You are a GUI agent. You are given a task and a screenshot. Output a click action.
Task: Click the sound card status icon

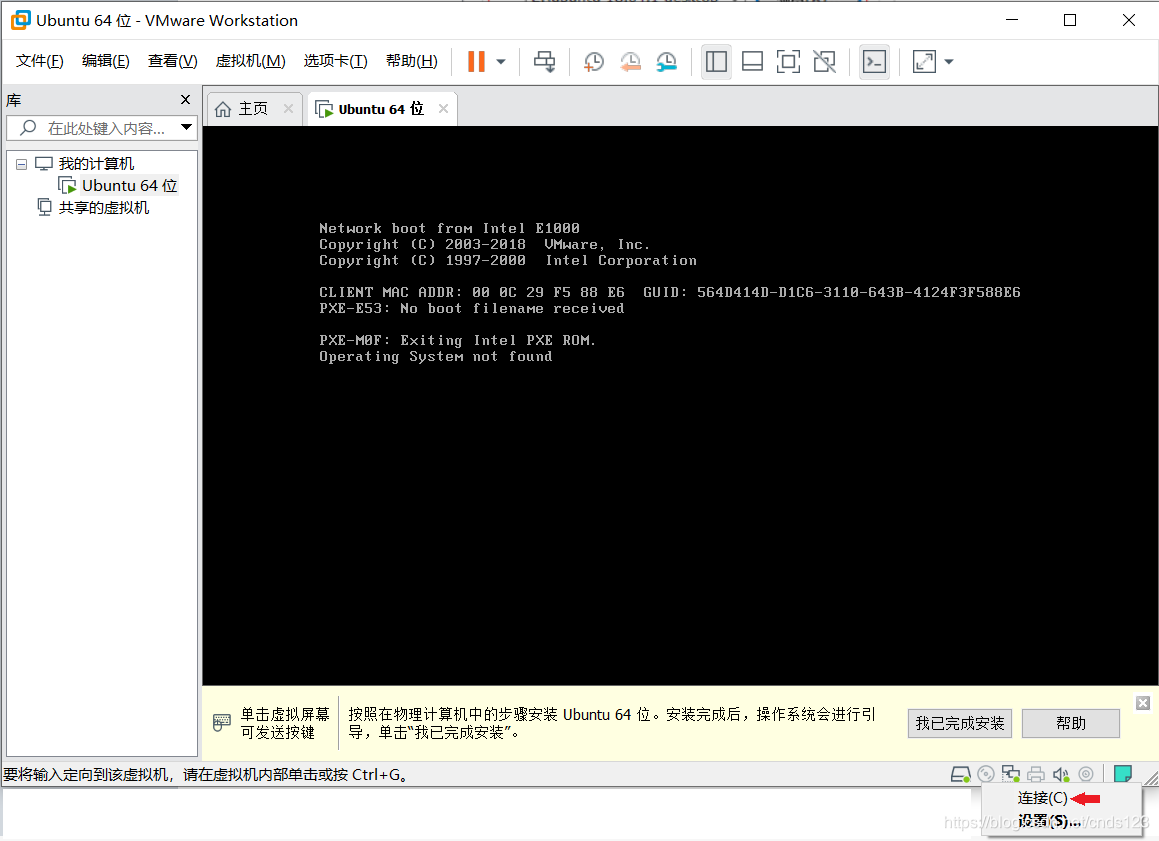pos(1061,774)
